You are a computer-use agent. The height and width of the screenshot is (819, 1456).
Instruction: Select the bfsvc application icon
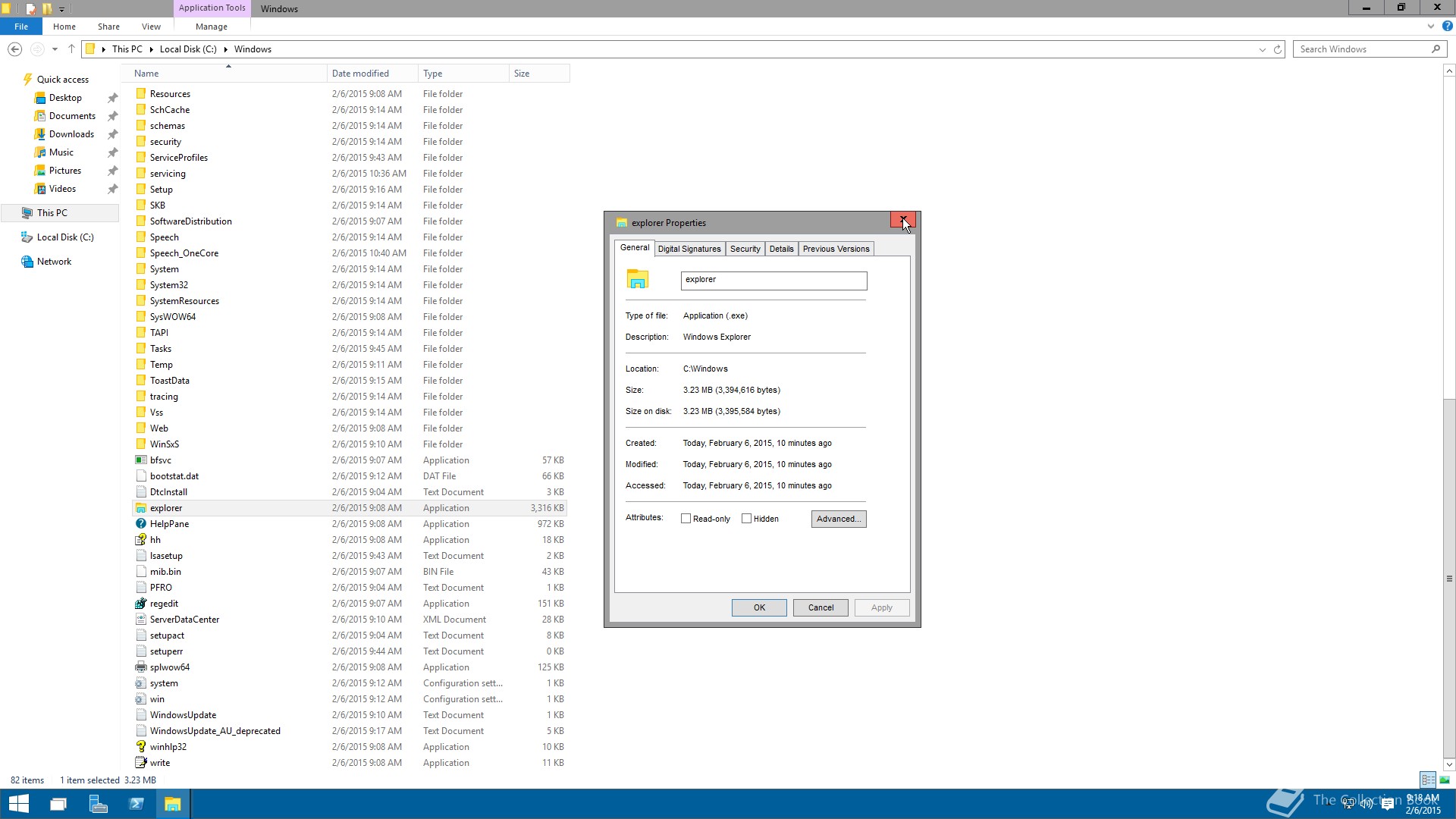coord(140,460)
